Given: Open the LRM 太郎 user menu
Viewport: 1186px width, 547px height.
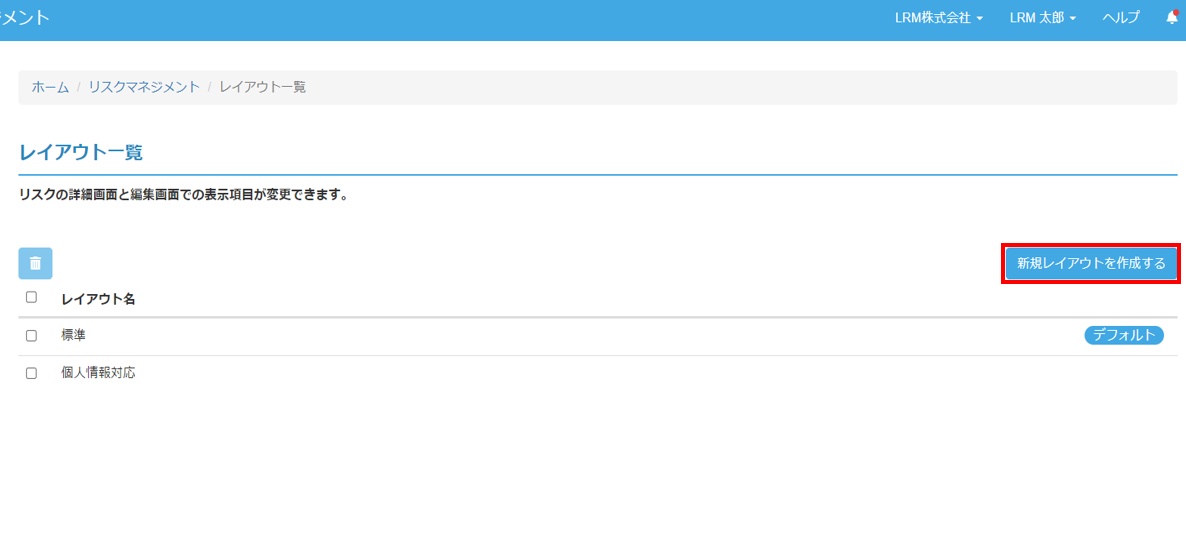Looking at the screenshot, I should click(x=1042, y=18).
